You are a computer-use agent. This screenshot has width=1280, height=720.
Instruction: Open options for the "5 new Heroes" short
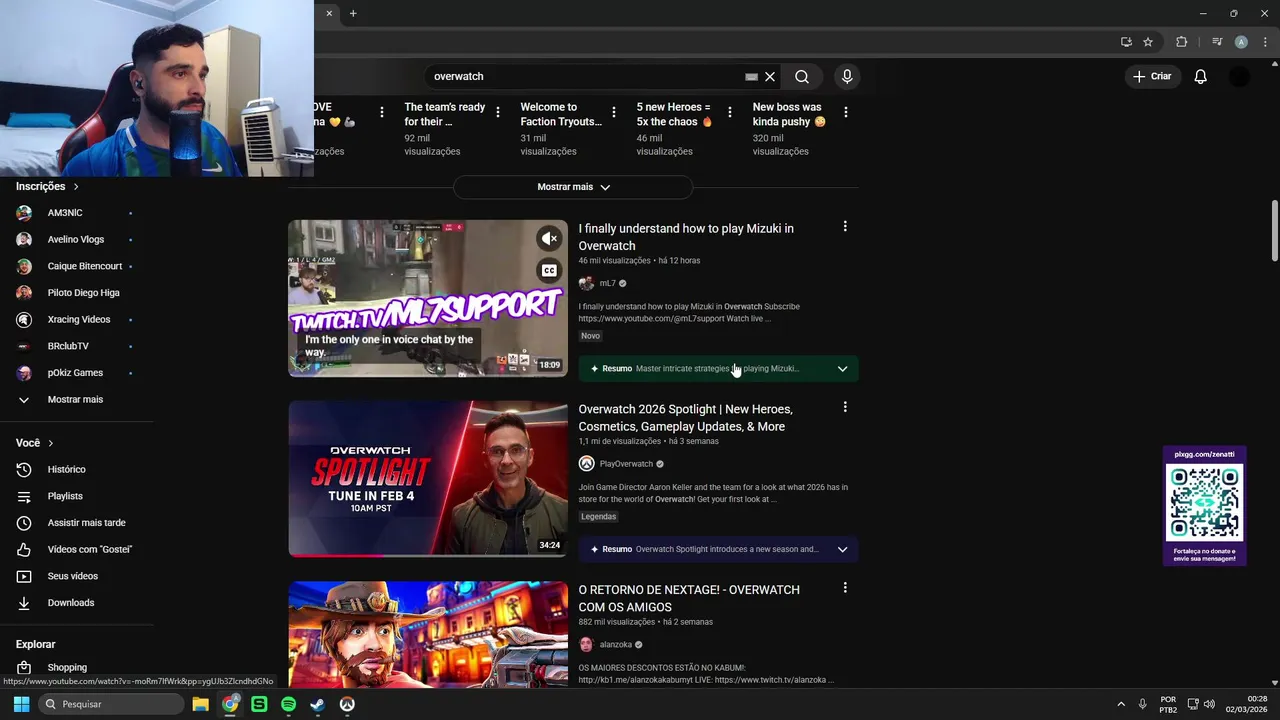[730, 112]
